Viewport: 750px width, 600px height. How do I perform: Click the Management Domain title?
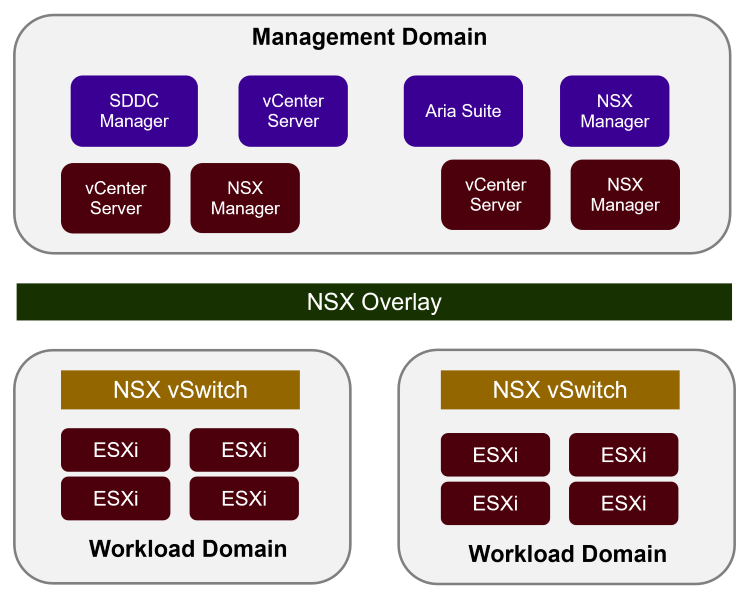(x=369, y=37)
